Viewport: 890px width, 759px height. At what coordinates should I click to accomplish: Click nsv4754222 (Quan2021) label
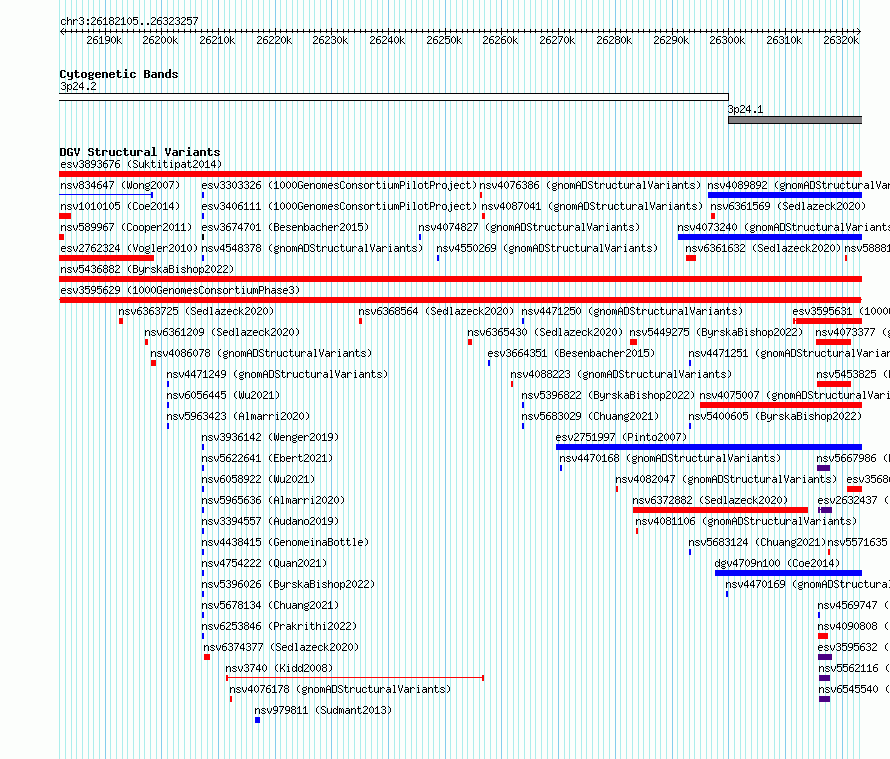point(264,564)
